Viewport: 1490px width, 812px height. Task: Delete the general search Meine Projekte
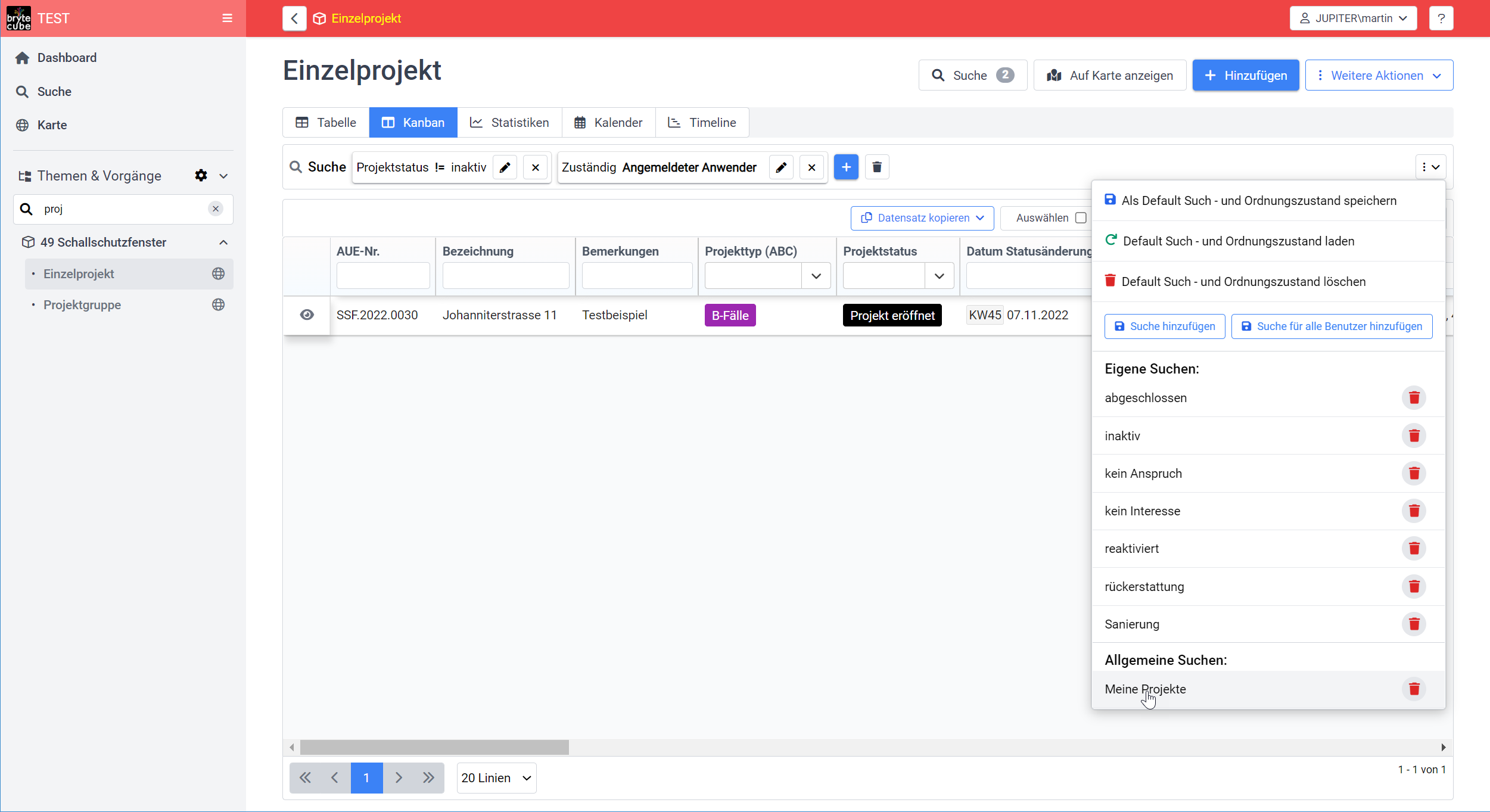click(x=1414, y=689)
